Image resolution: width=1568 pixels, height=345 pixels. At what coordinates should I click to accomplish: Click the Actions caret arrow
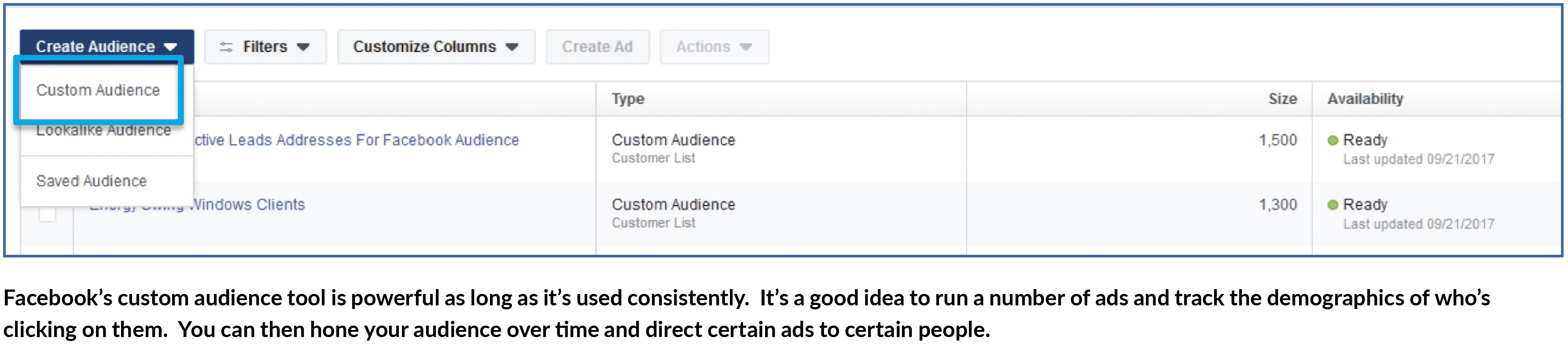click(x=746, y=47)
